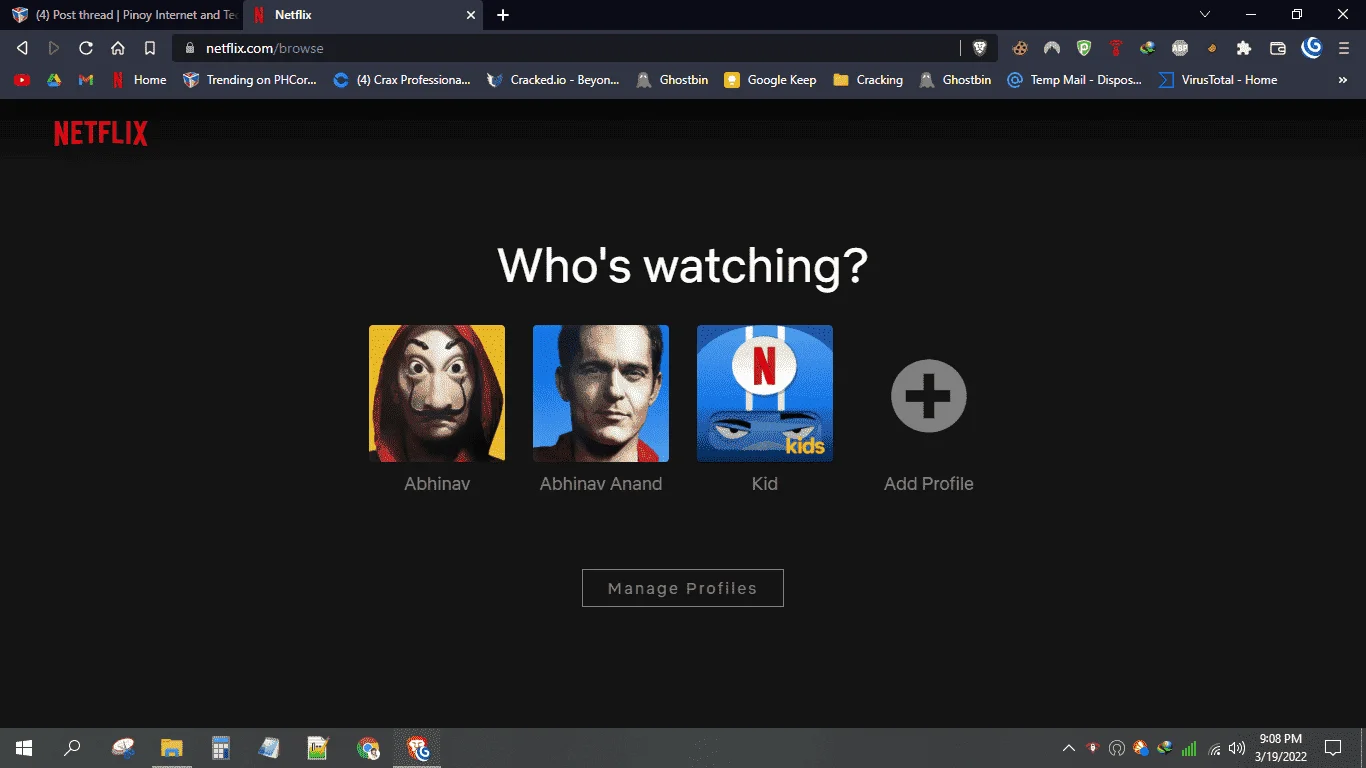The height and width of the screenshot is (768, 1366).
Task: Open the Brave Wallet icon
Action: (x=1277, y=48)
